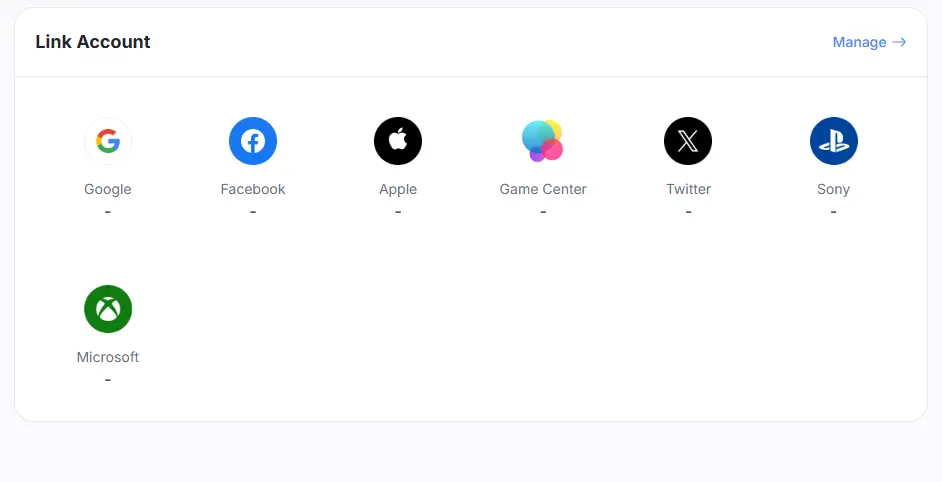The image size is (942, 482).
Task: Click the Twitter X logo icon
Action: 688,141
